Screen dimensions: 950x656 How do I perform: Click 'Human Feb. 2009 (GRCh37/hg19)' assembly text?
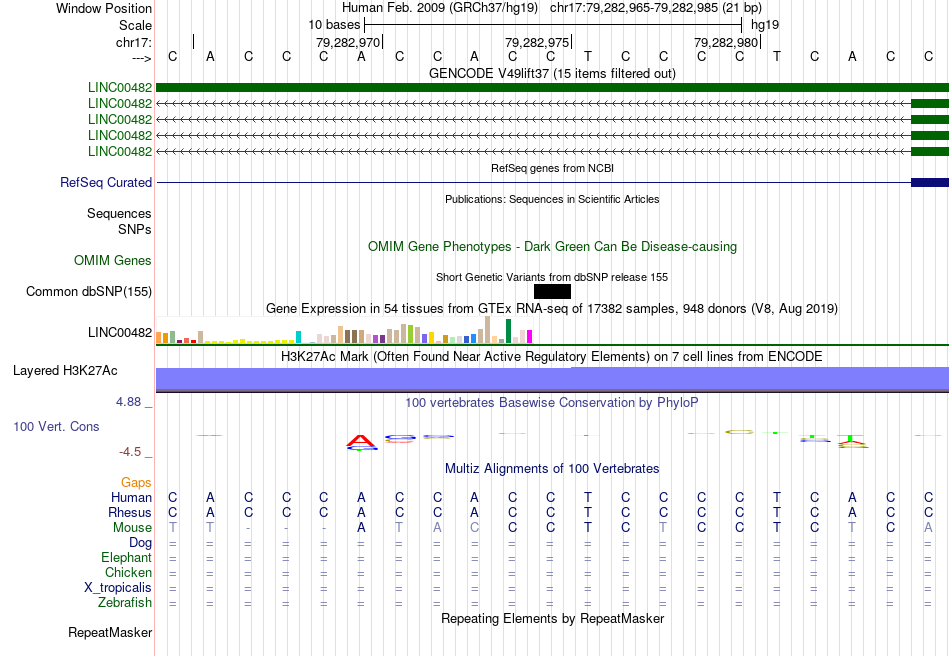[440, 8]
